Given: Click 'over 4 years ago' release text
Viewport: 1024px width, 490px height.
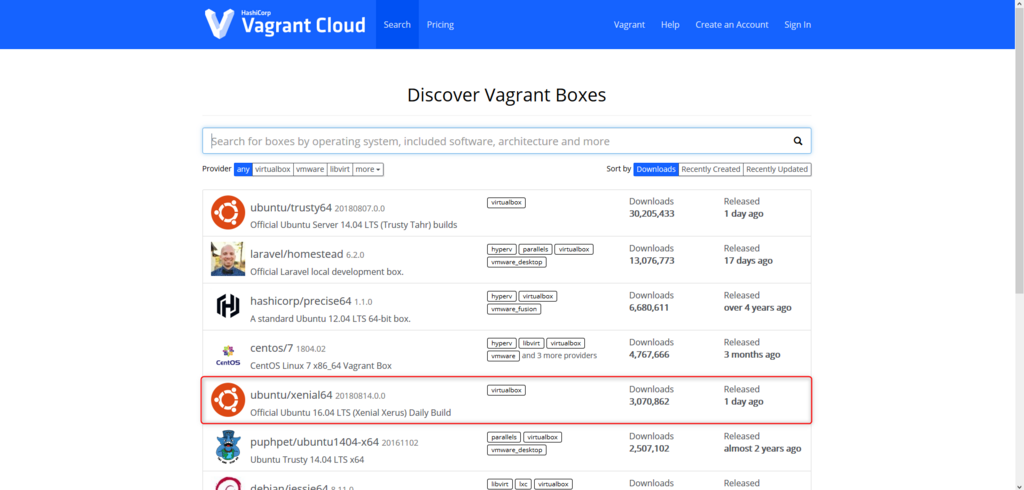Looking at the screenshot, I should (x=758, y=308).
